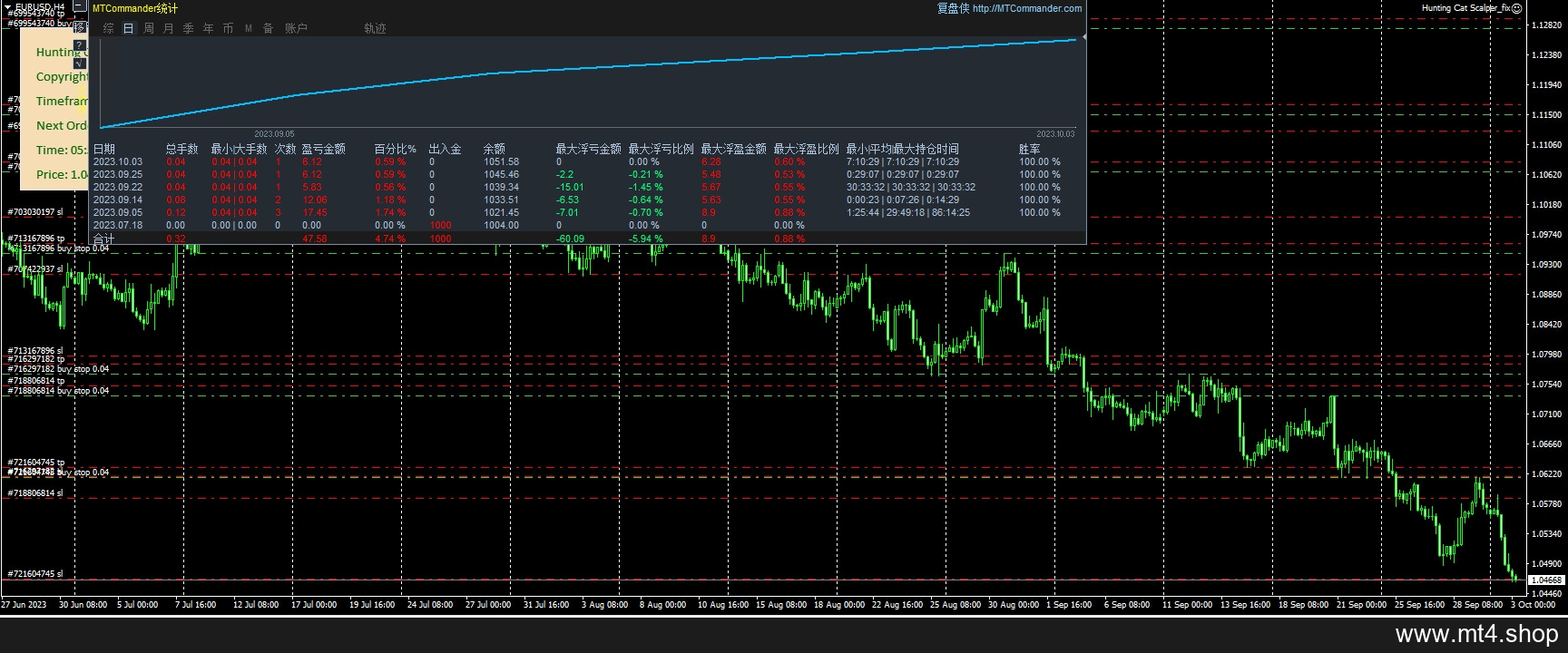Viewport: 1568px width, 653px height.
Task: Click the 2023.09.25 date row
Action: (x=118, y=174)
